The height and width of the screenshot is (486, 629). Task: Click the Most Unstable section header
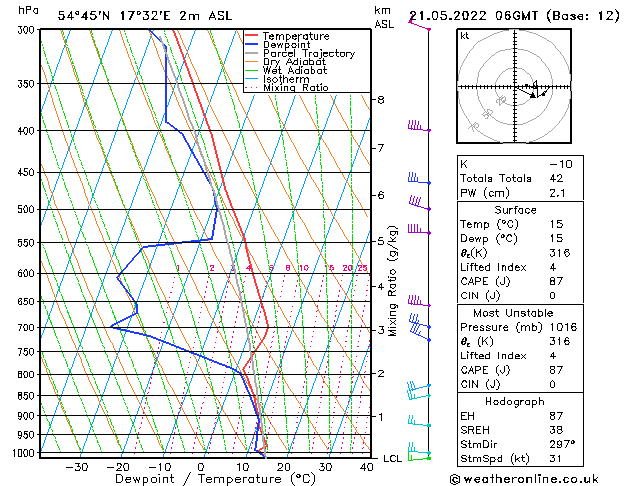513,313
